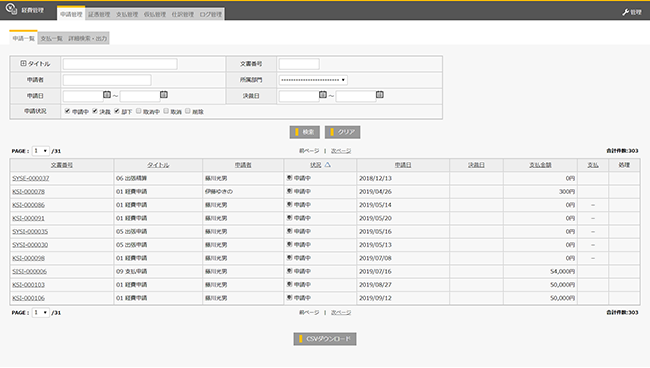This screenshot has height=368, width=650.
Task: Enable the 取消中 status checkbox
Action: (139, 111)
